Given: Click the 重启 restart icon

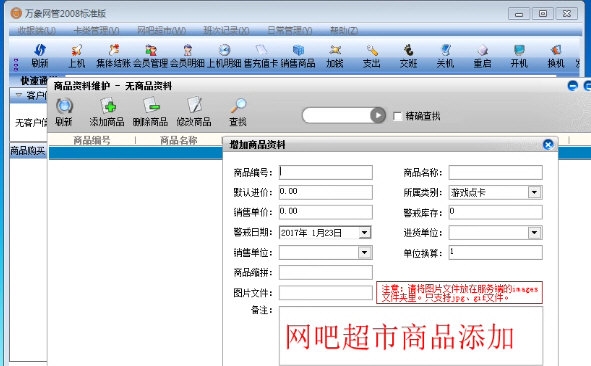Looking at the screenshot, I should point(482,50).
